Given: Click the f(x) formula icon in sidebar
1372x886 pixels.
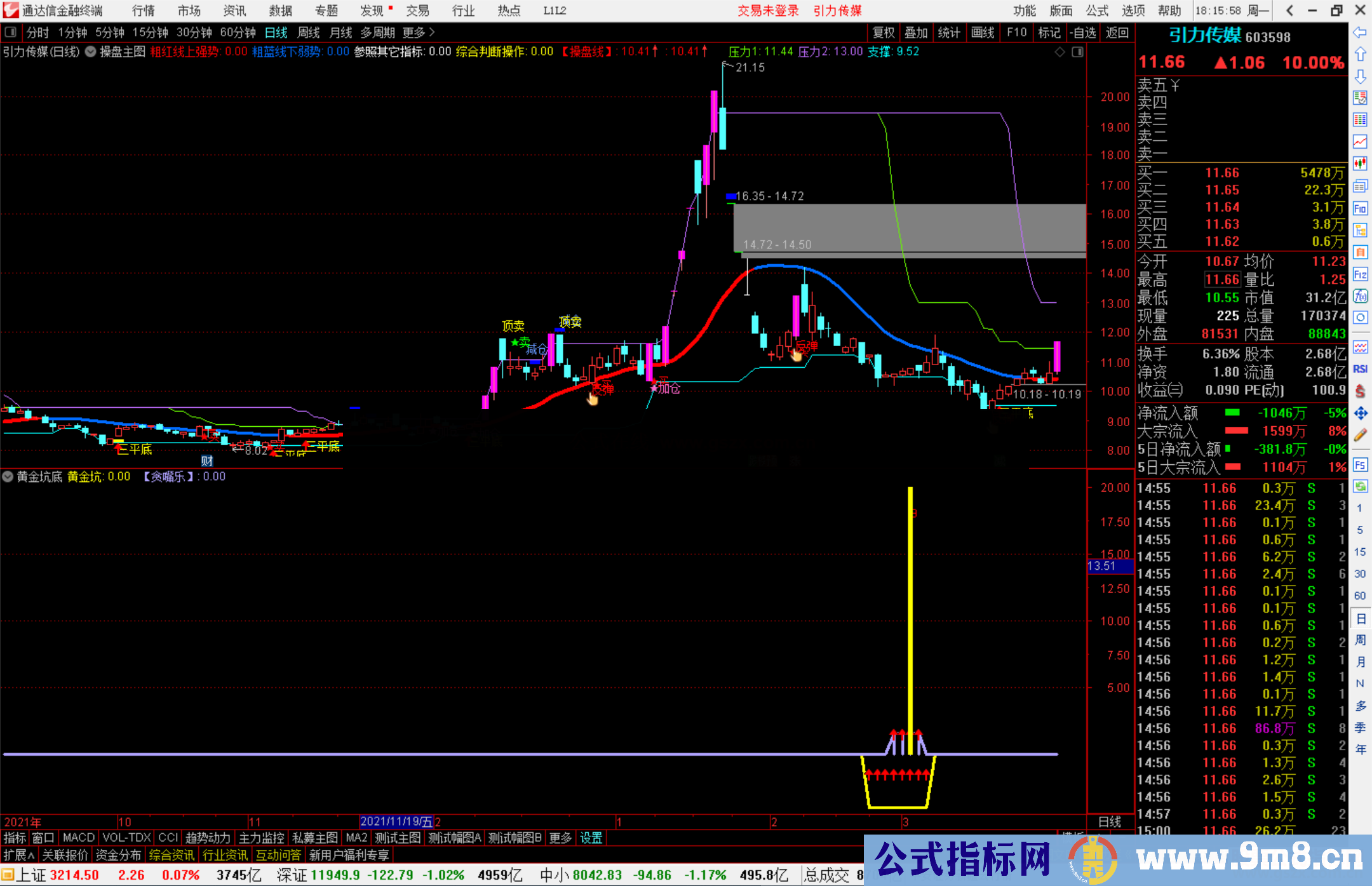Looking at the screenshot, I should [x=1360, y=296].
